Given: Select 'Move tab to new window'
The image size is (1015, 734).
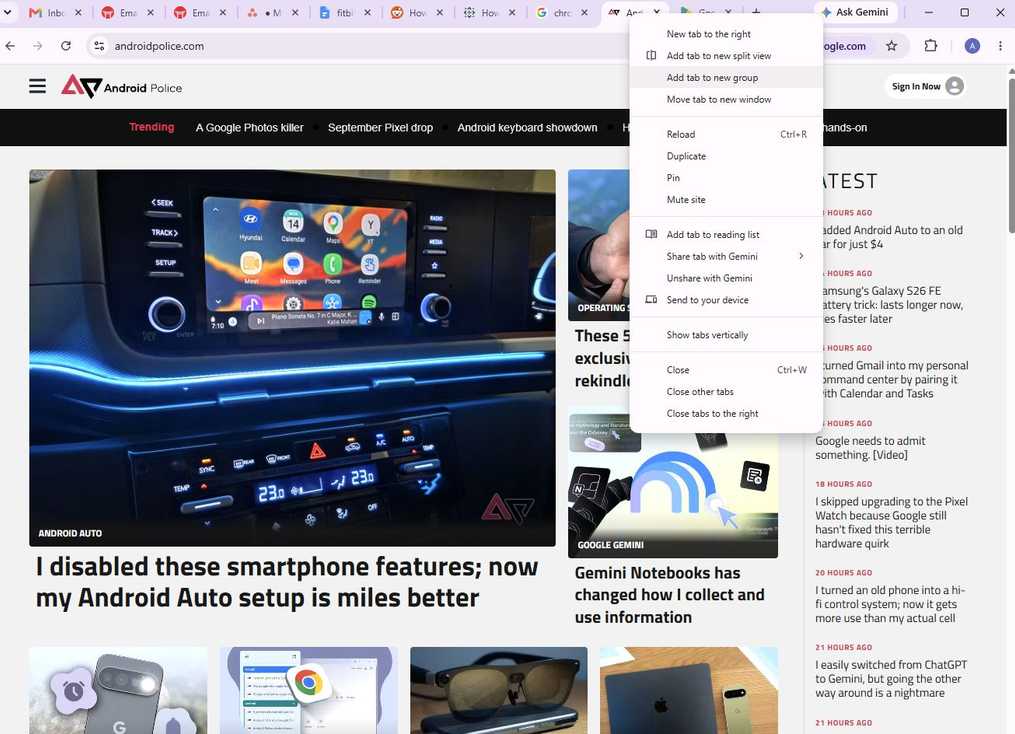Looking at the screenshot, I should click(x=726, y=100).
